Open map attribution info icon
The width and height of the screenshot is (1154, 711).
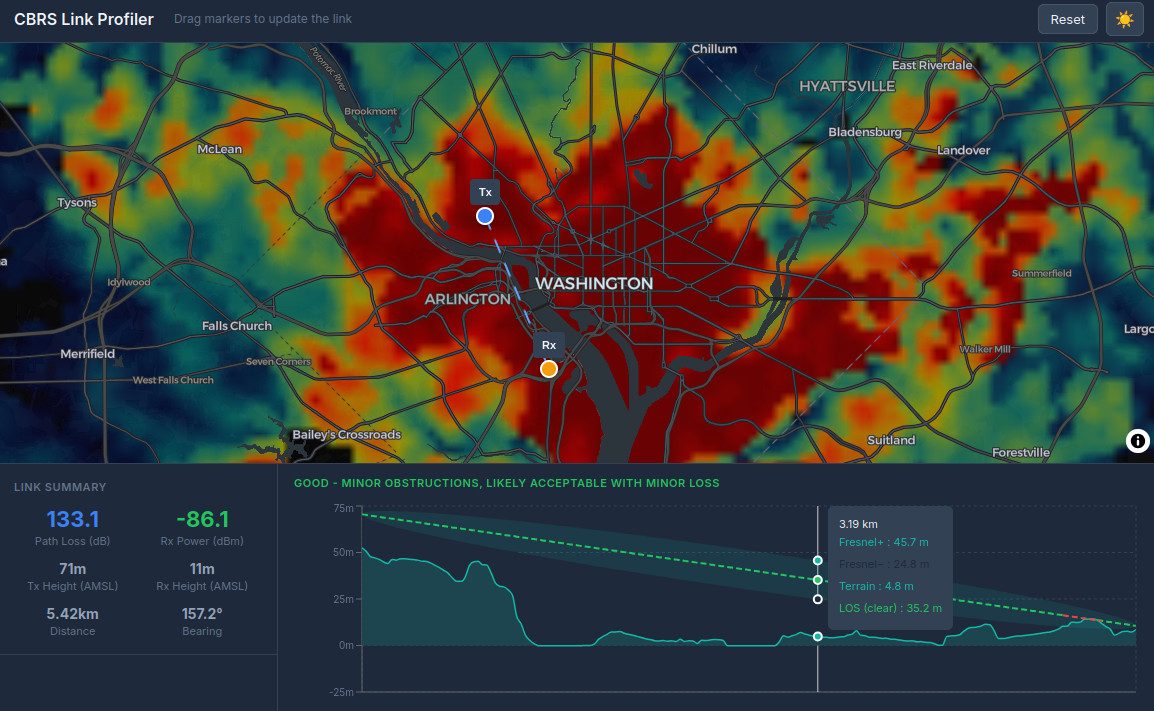tap(1137, 441)
